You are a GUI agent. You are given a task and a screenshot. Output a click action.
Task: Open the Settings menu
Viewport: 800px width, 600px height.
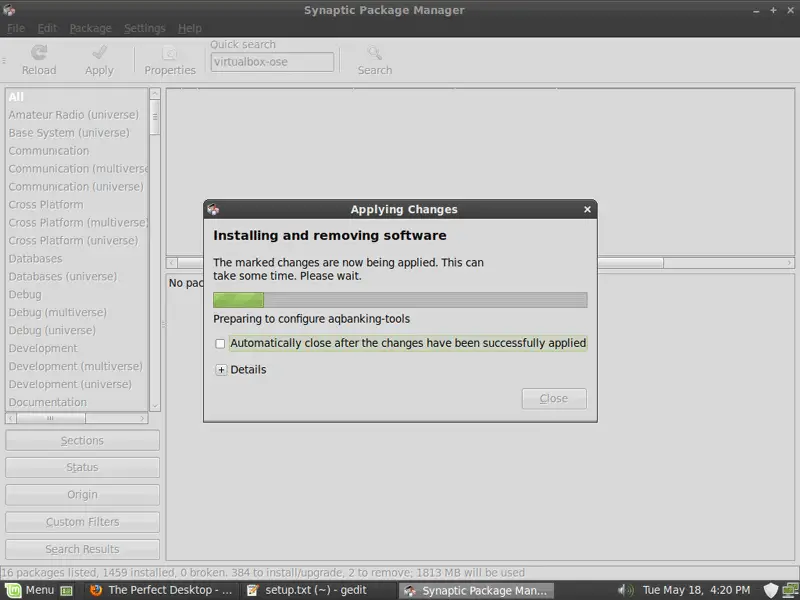[x=144, y=28]
